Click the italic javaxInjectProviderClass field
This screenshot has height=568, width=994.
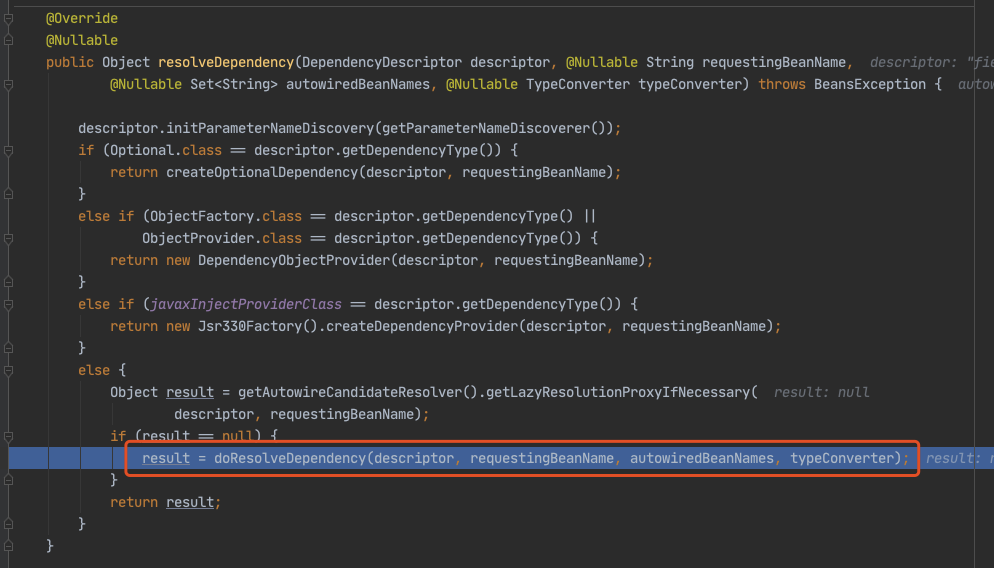click(x=246, y=304)
